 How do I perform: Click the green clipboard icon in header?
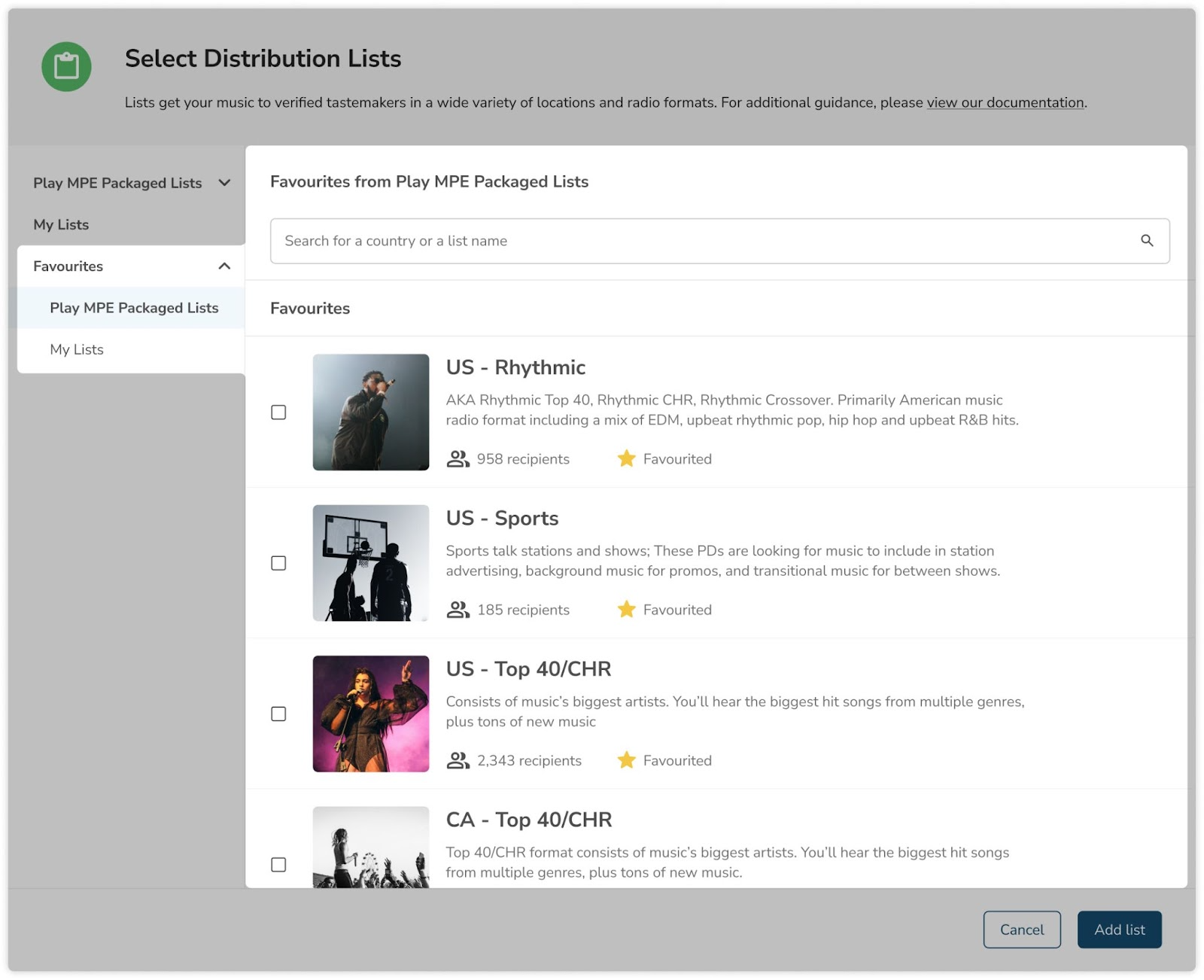(x=66, y=66)
